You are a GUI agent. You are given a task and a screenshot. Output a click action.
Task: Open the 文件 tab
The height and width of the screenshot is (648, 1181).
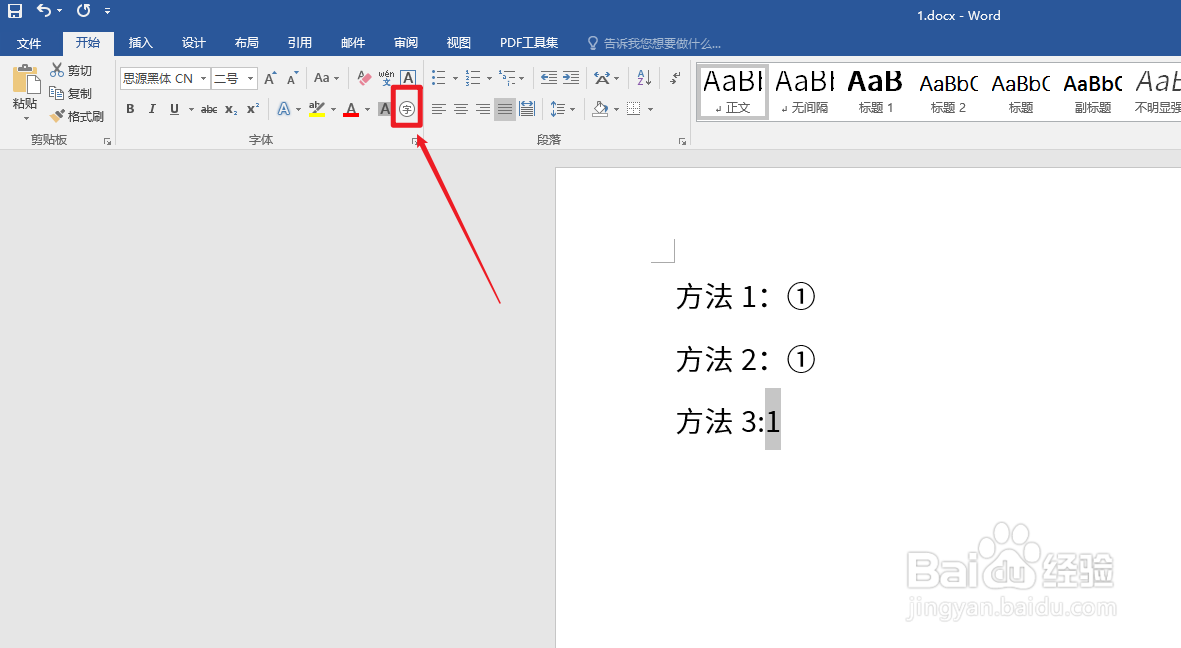pyautogui.click(x=29, y=43)
